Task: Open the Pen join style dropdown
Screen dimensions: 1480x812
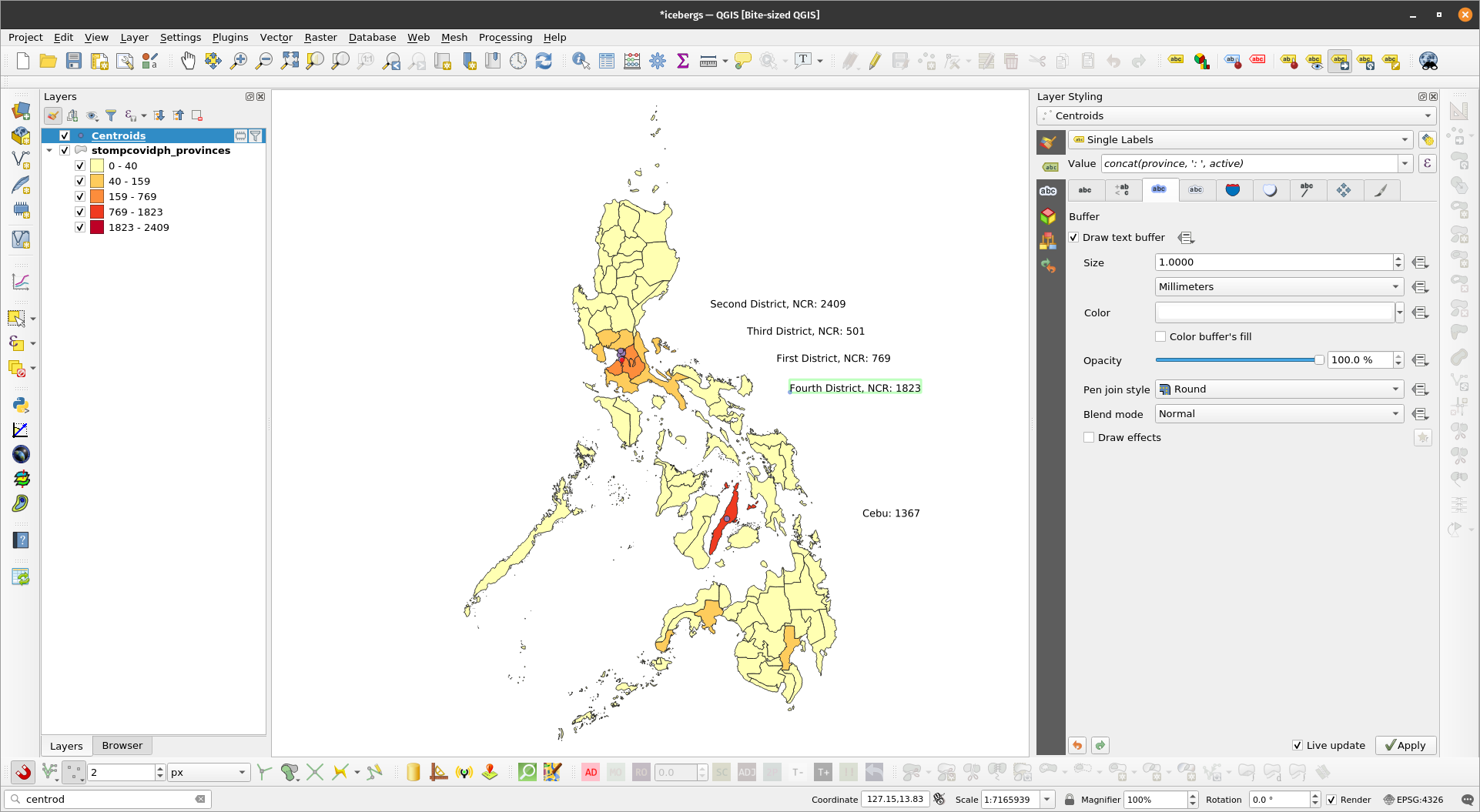Action: pyautogui.click(x=1278, y=389)
